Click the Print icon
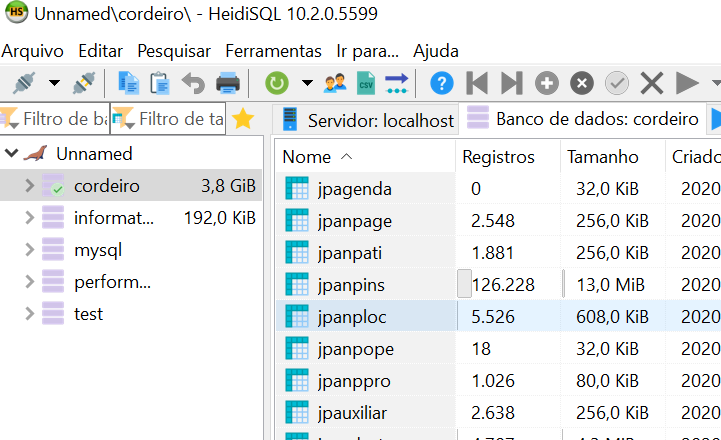 pyautogui.click(x=228, y=83)
